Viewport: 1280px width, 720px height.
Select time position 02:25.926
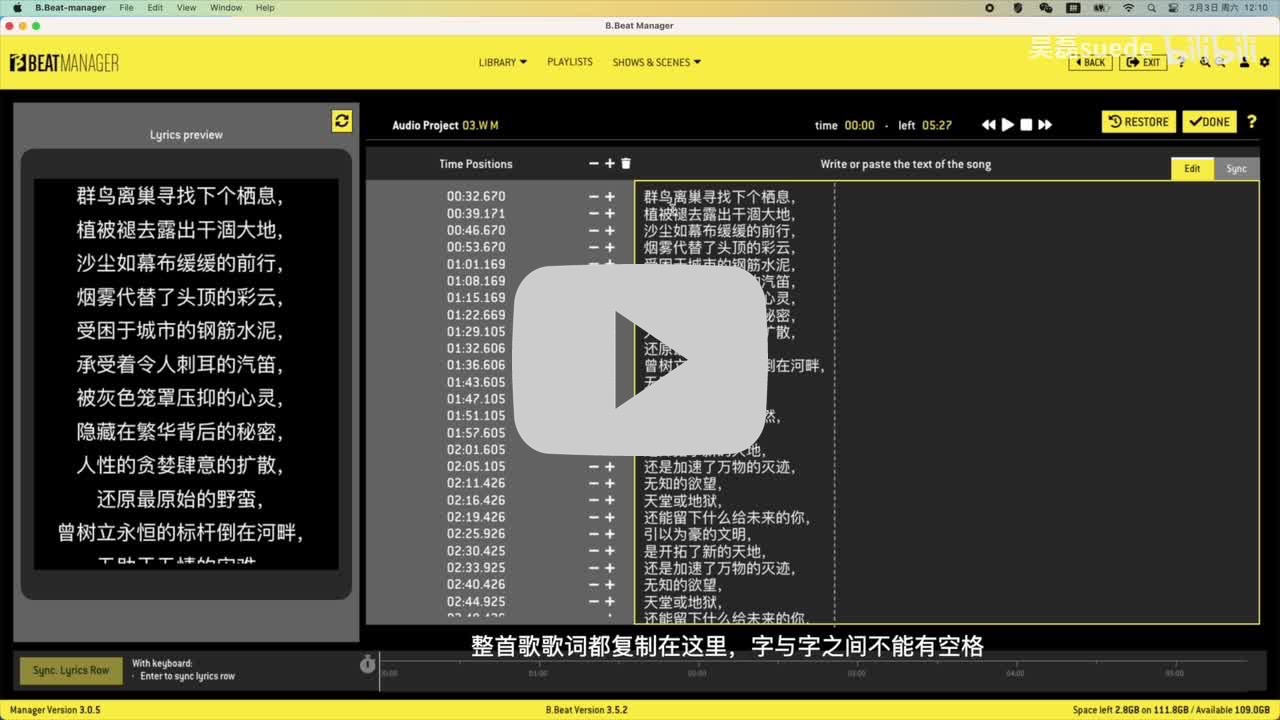coord(476,534)
